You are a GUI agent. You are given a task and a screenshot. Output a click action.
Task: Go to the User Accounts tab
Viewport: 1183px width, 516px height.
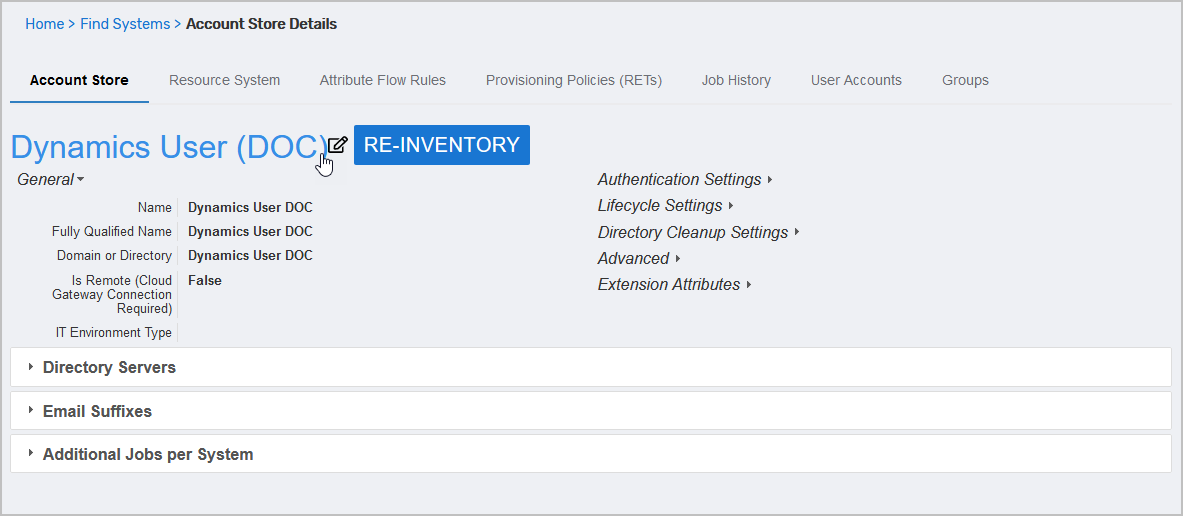[x=855, y=80]
